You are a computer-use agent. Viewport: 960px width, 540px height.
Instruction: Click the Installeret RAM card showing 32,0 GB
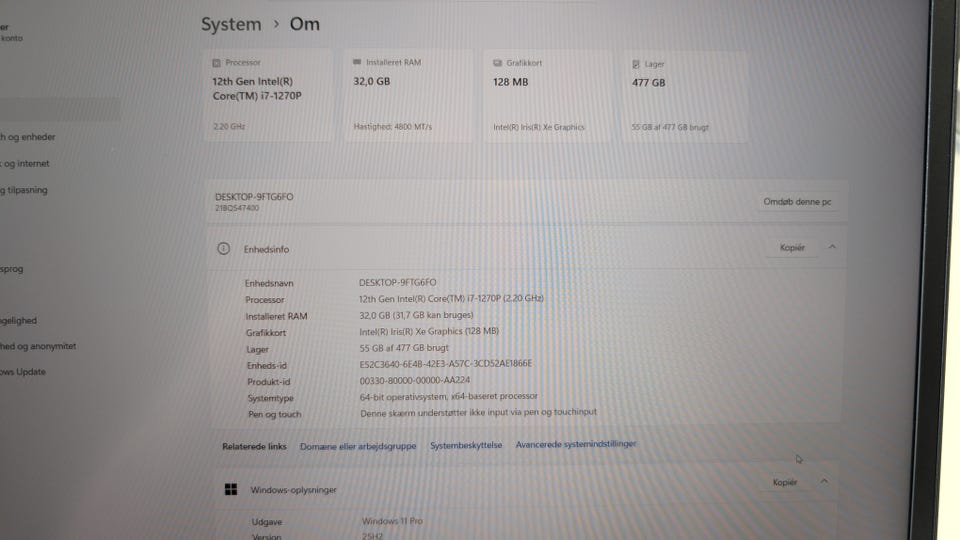tap(408, 96)
